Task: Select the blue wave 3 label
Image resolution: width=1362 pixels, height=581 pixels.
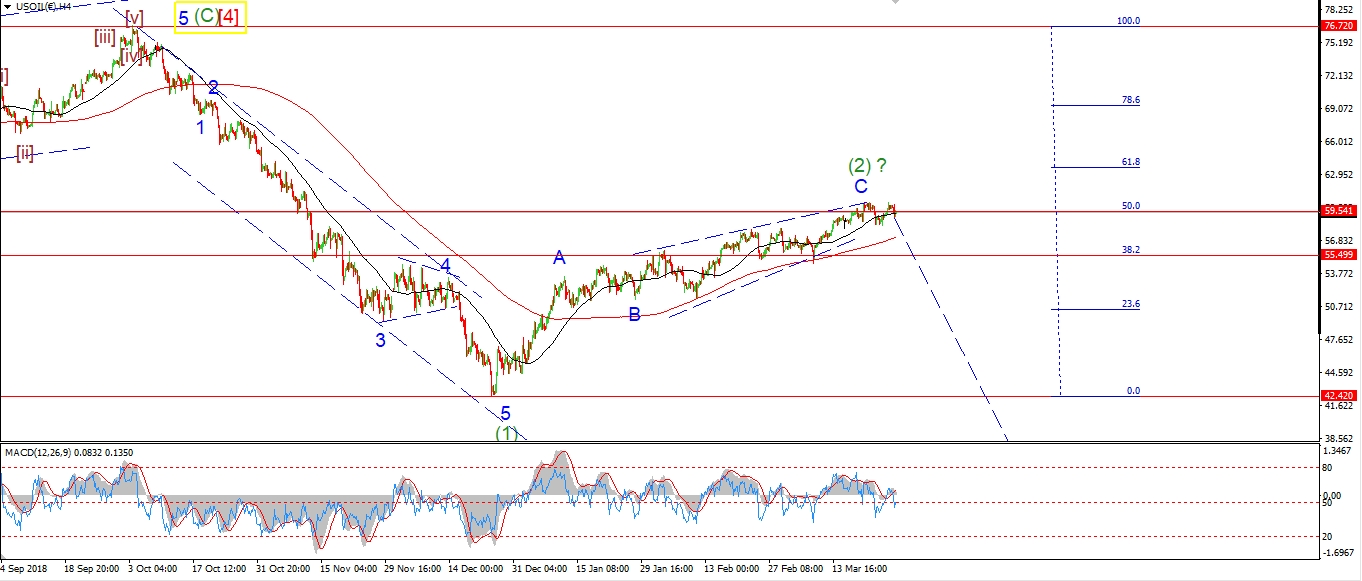Action: tap(381, 340)
